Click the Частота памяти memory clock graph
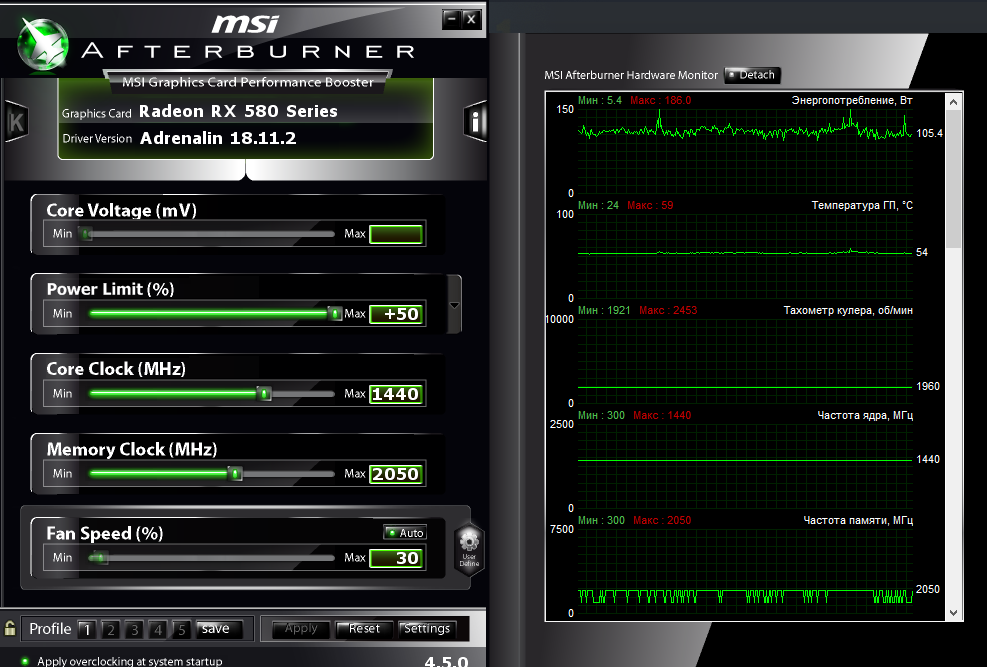987x667 pixels. (x=745, y=571)
